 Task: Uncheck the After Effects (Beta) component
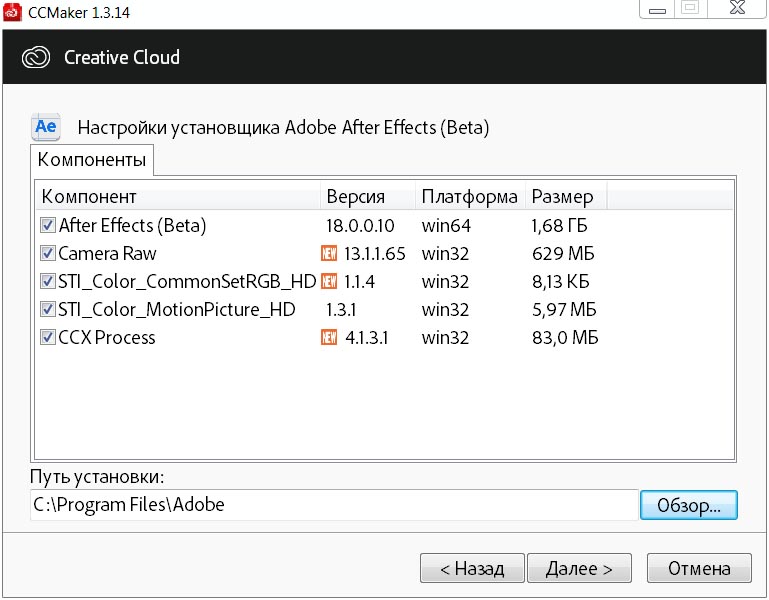click(x=48, y=226)
